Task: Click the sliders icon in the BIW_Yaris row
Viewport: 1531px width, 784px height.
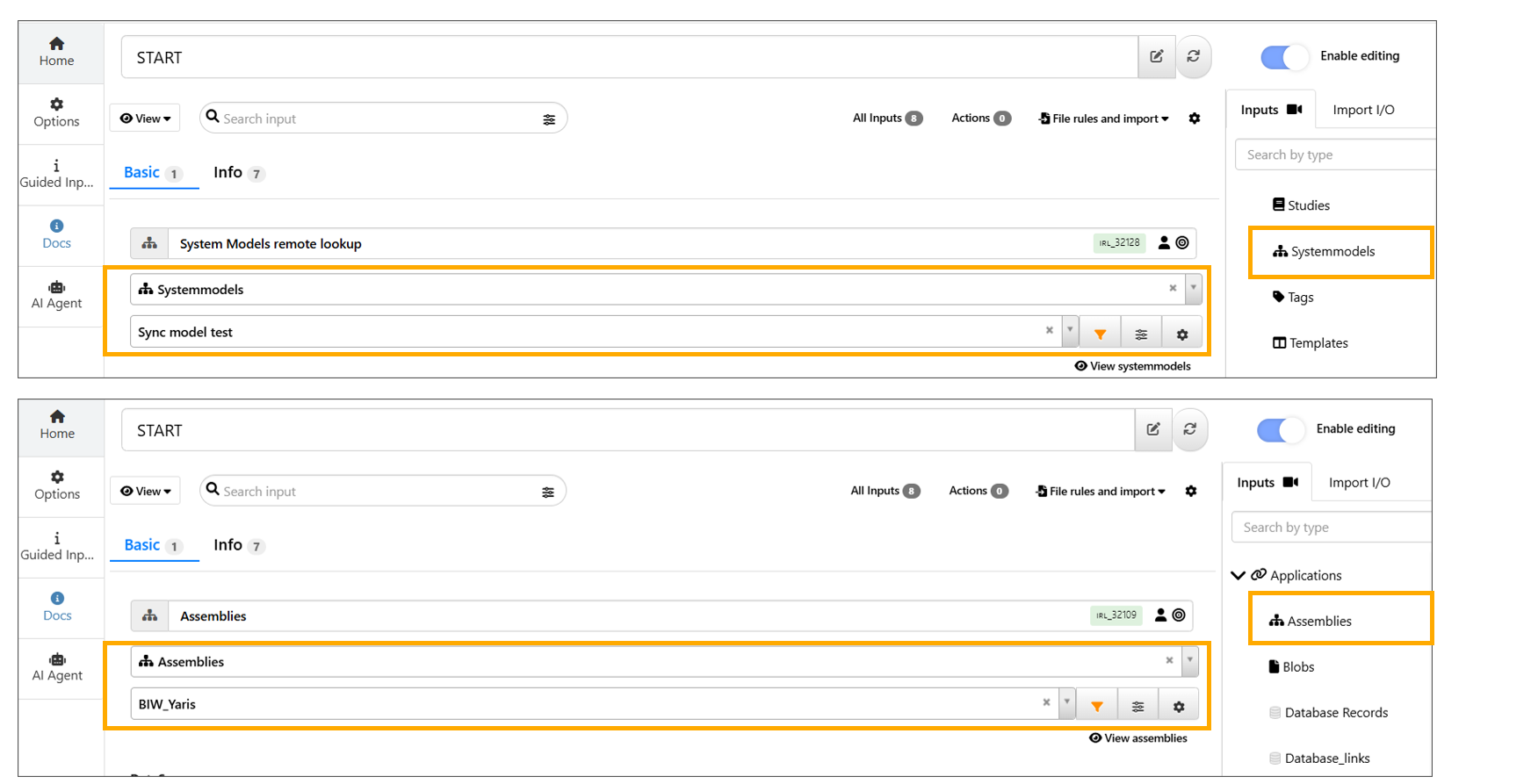Action: pyautogui.click(x=1137, y=706)
